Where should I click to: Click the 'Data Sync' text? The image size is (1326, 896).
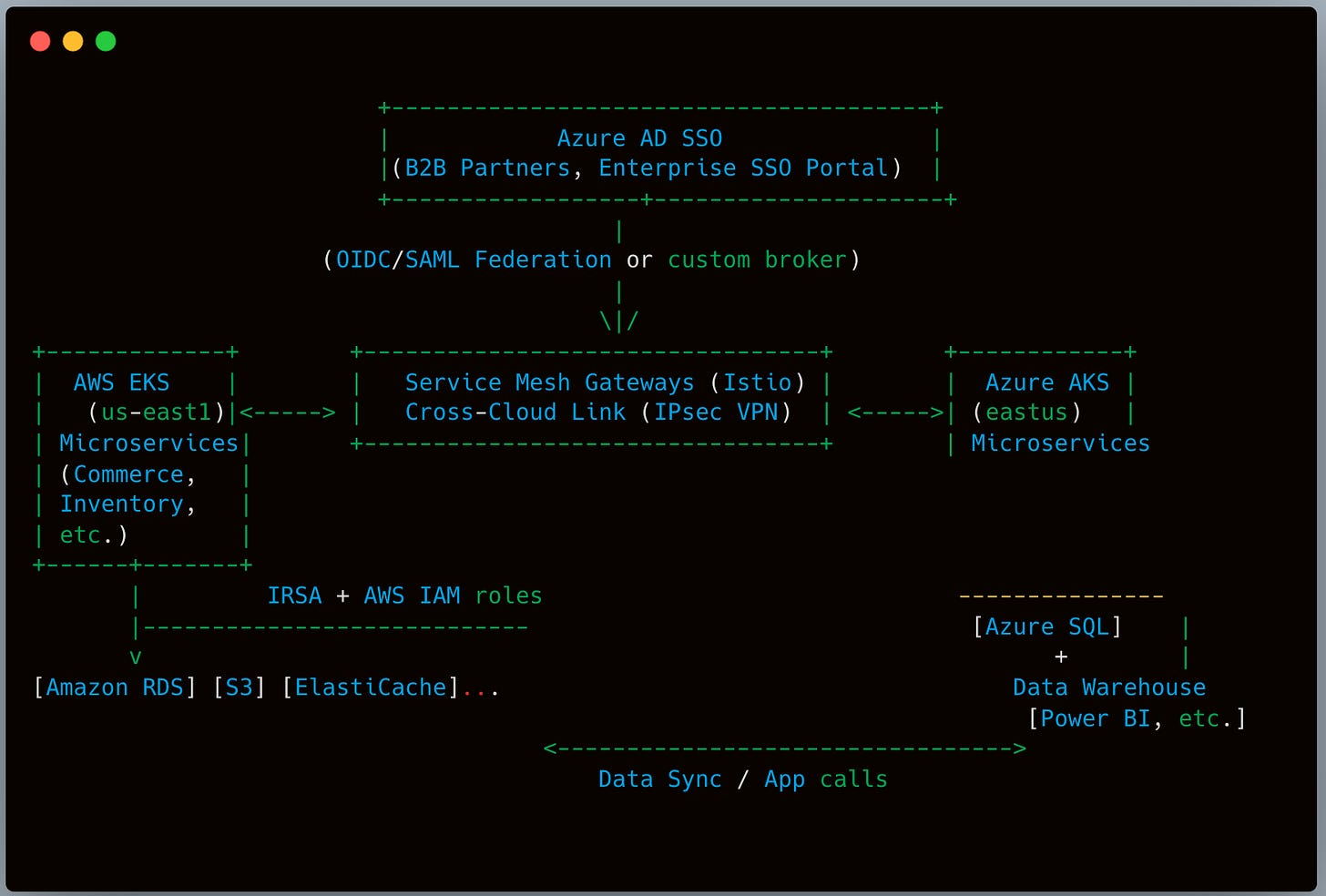tap(659, 779)
